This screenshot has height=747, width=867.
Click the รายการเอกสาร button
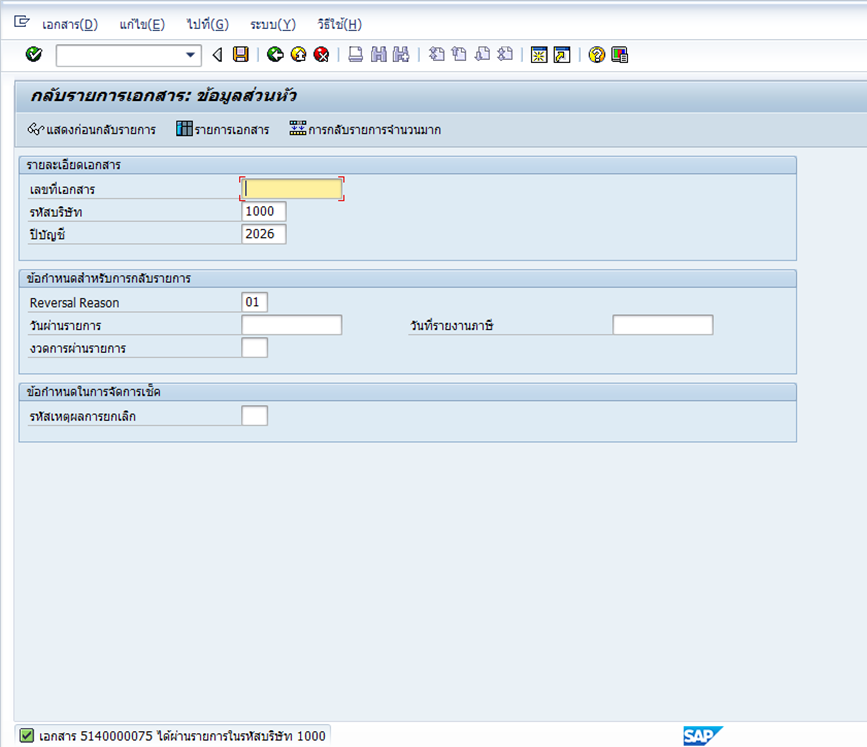coord(222,129)
